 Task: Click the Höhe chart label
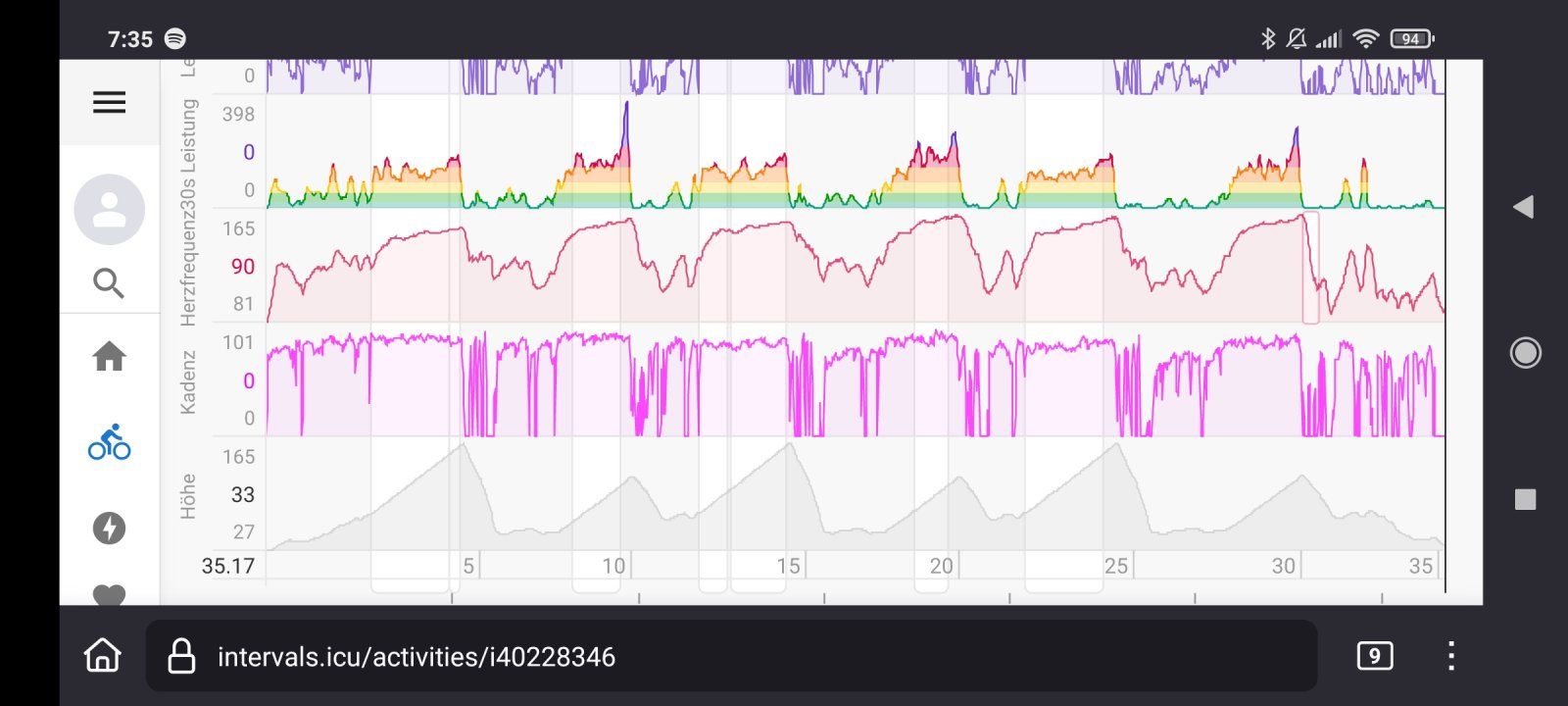(x=188, y=496)
